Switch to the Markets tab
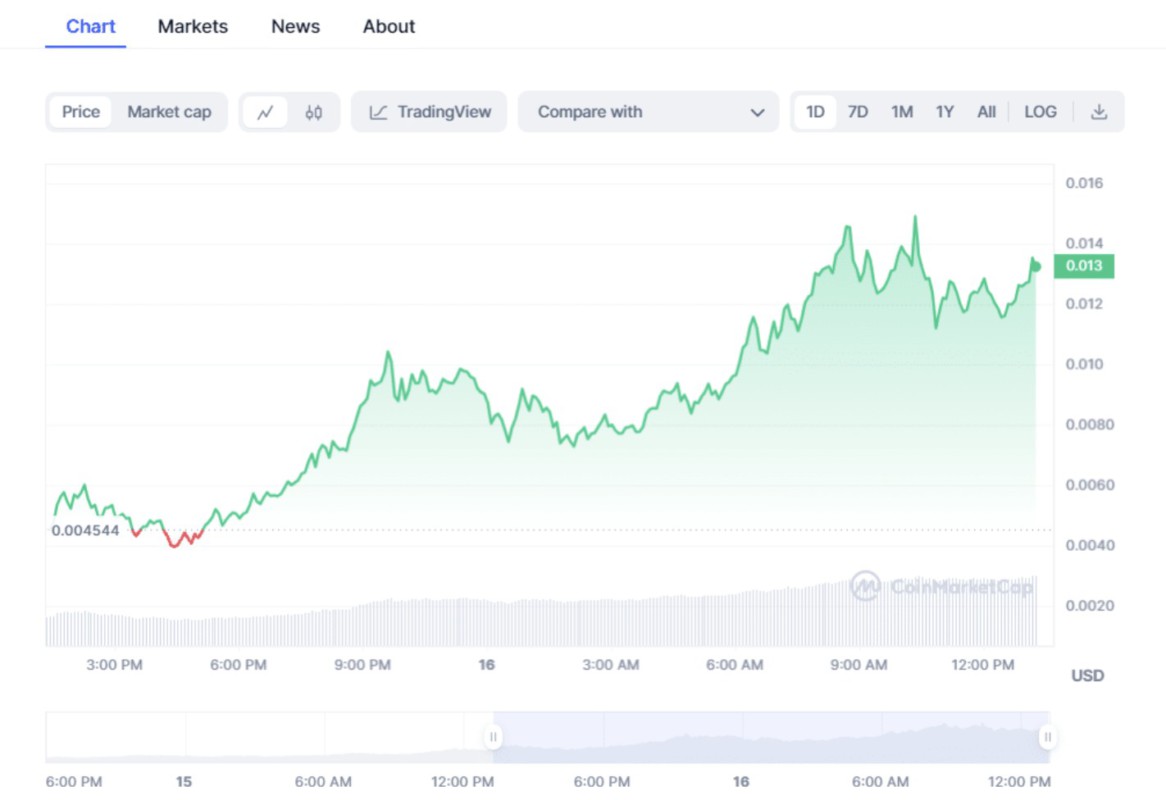Image resolution: width=1166 pixels, height=800 pixels. [x=192, y=26]
